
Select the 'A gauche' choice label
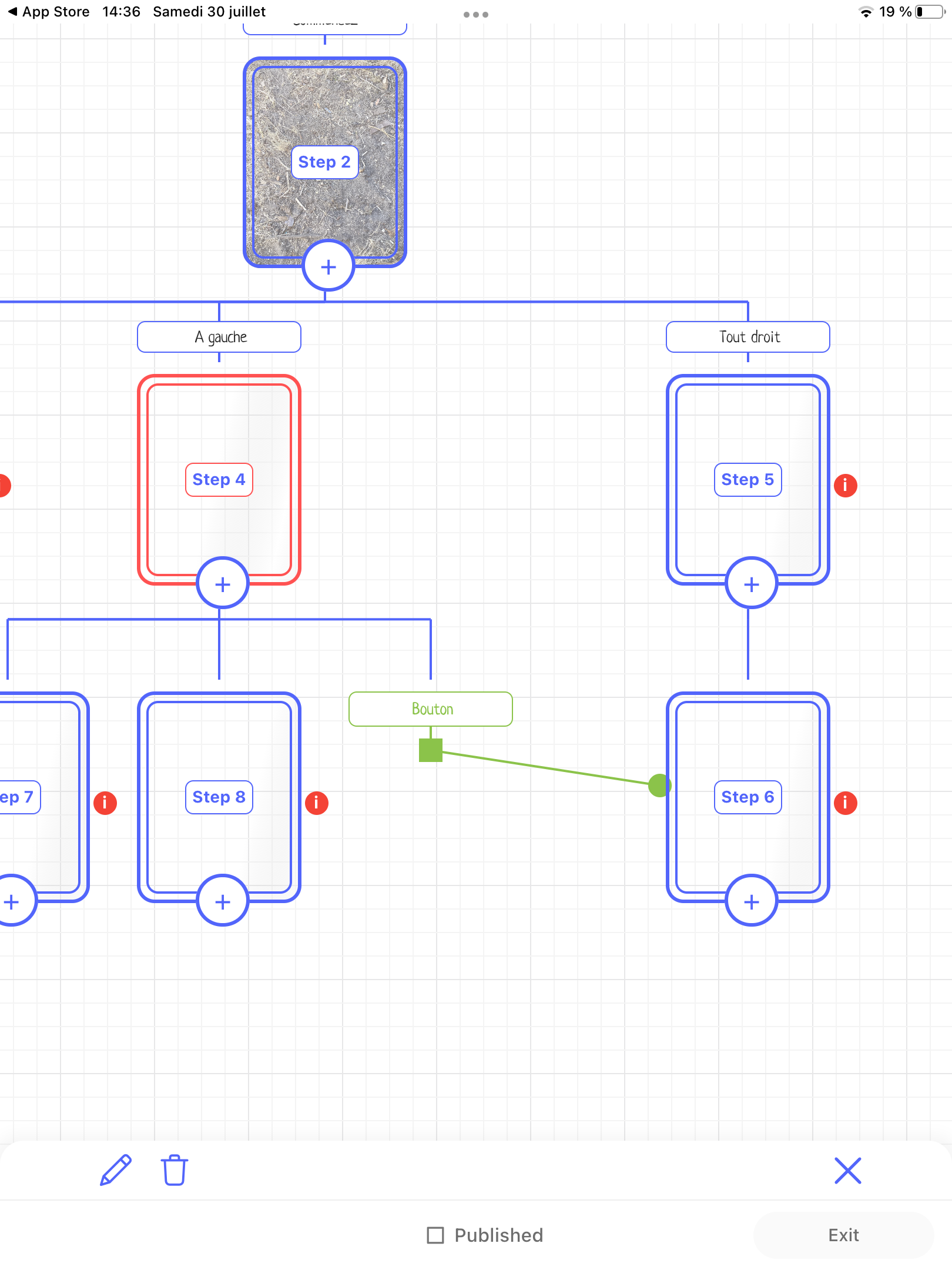(219, 337)
